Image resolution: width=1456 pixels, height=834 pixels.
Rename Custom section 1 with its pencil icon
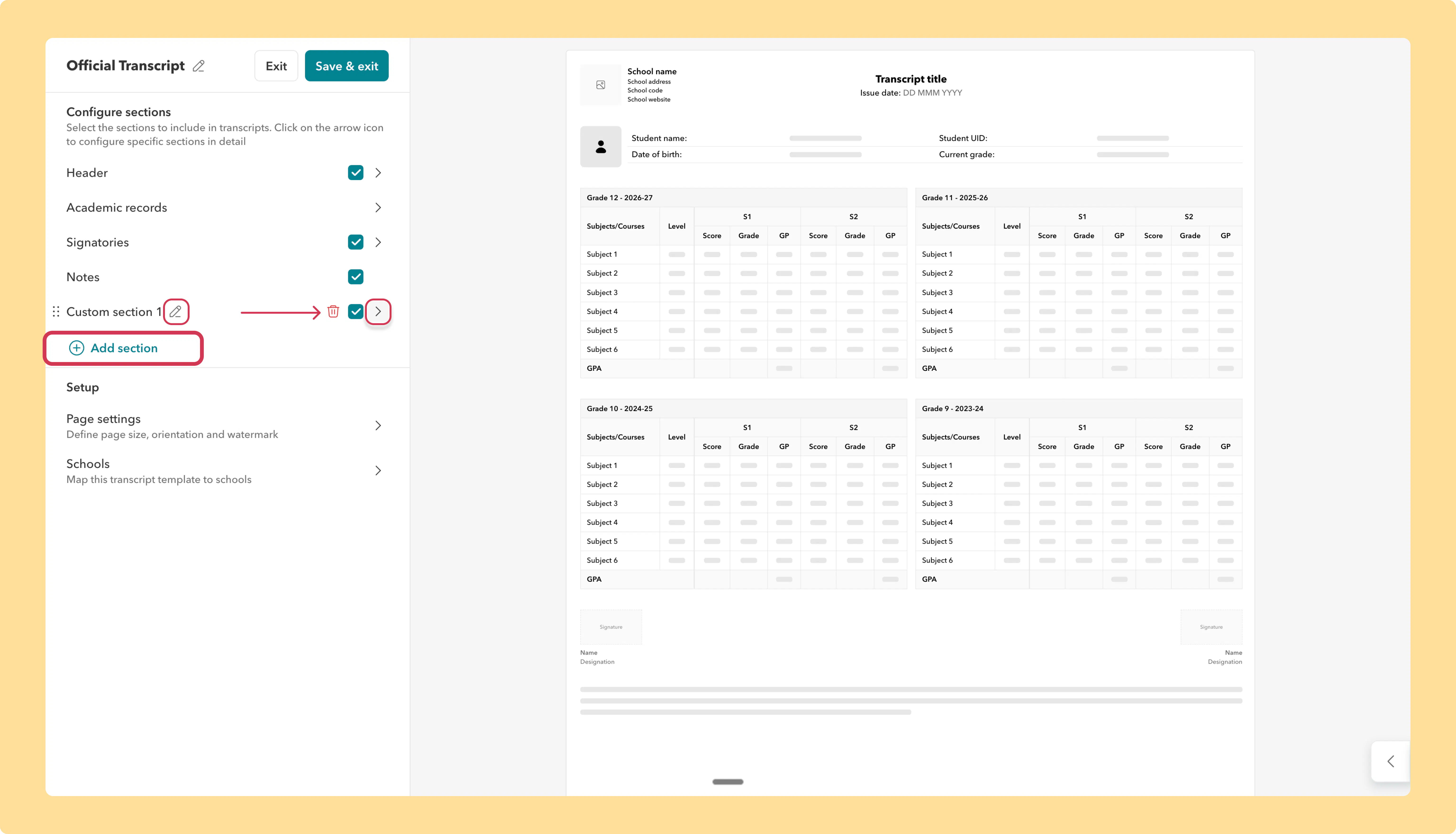coord(176,312)
